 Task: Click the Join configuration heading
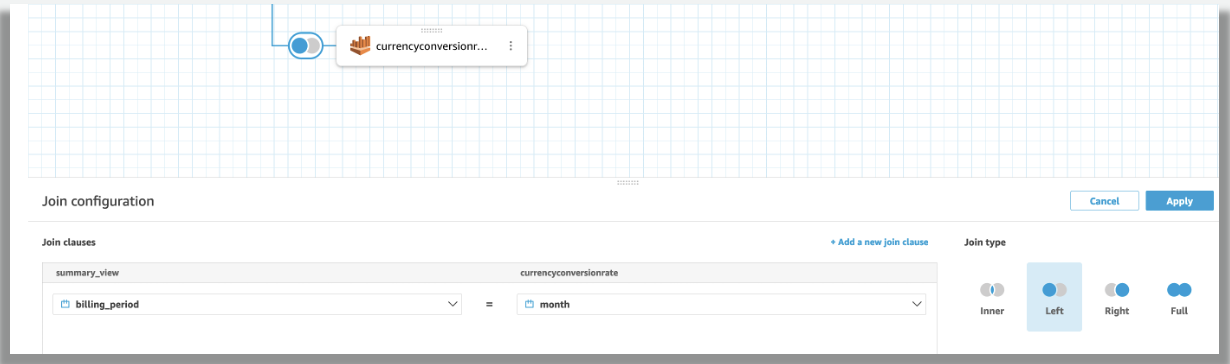tap(98, 201)
